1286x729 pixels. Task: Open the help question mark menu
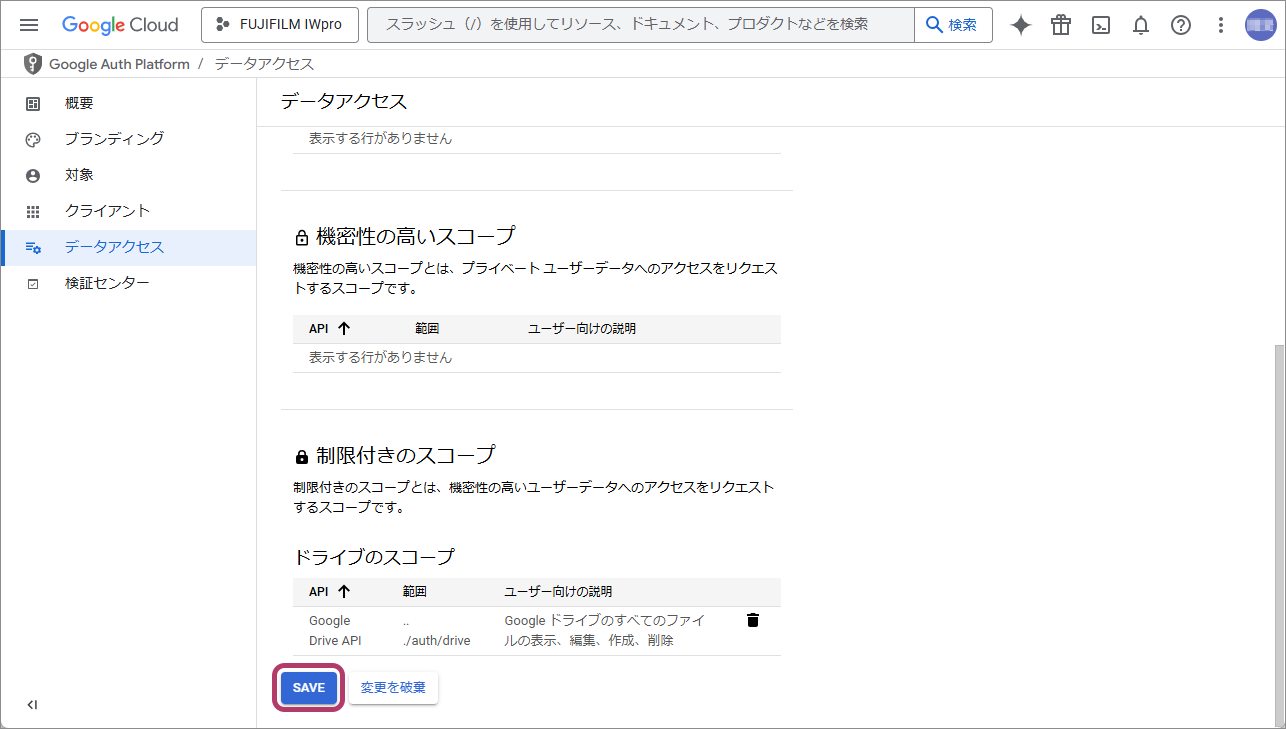coord(1181,25)
